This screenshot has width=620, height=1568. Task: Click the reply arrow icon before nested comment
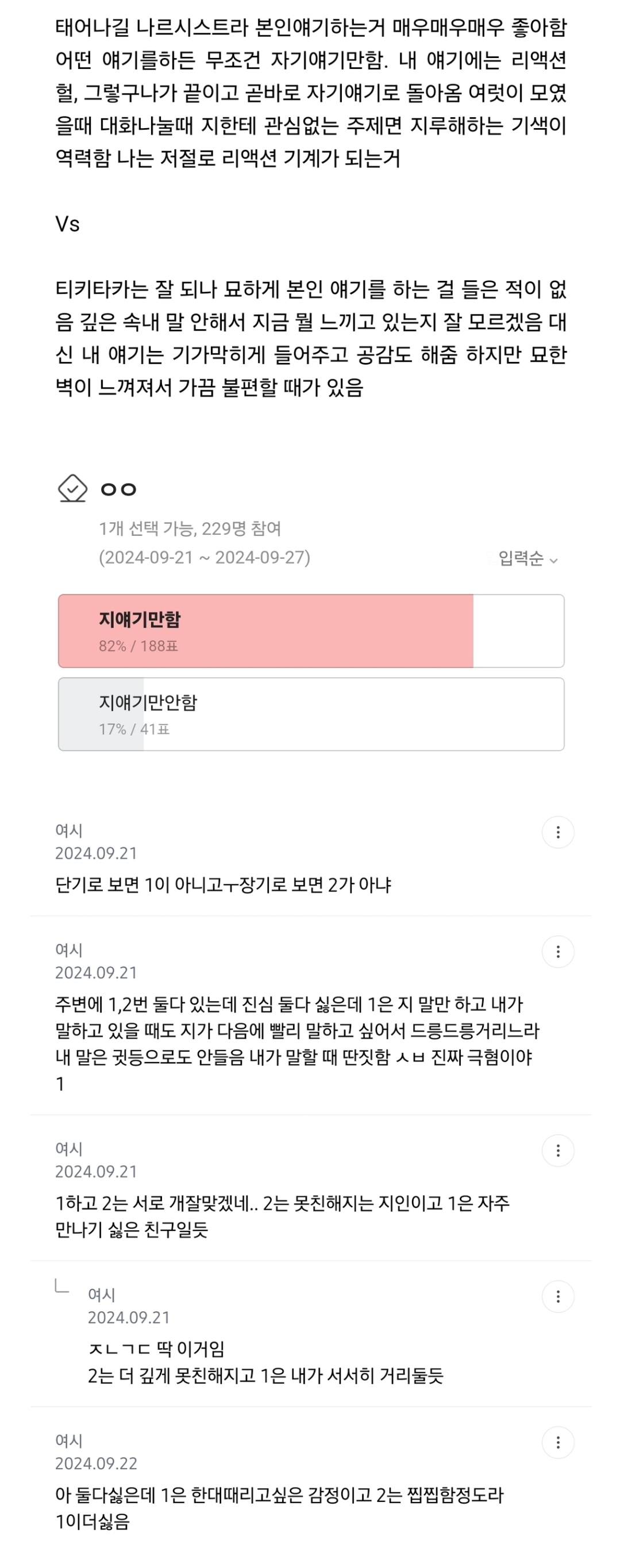point(62,1285)
